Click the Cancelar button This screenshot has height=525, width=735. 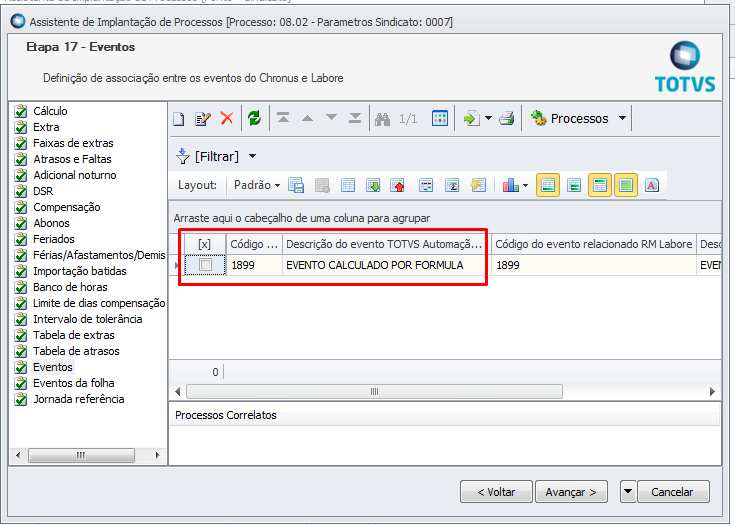tap(673, 492)
